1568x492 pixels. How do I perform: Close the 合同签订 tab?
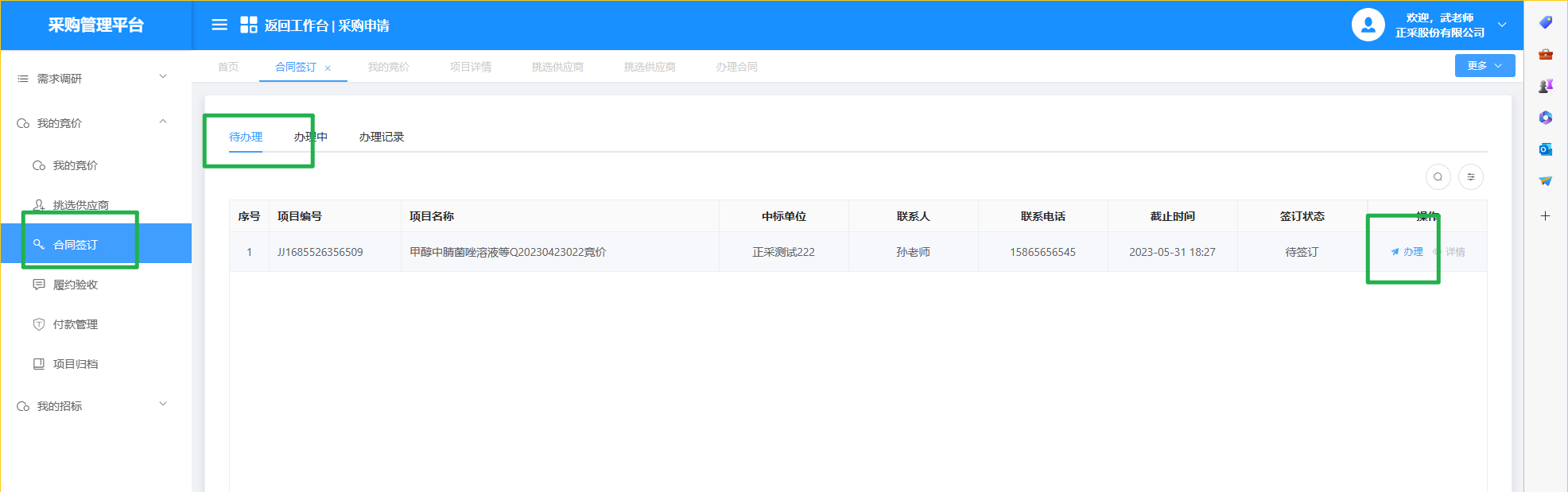[x=328, y=68]
